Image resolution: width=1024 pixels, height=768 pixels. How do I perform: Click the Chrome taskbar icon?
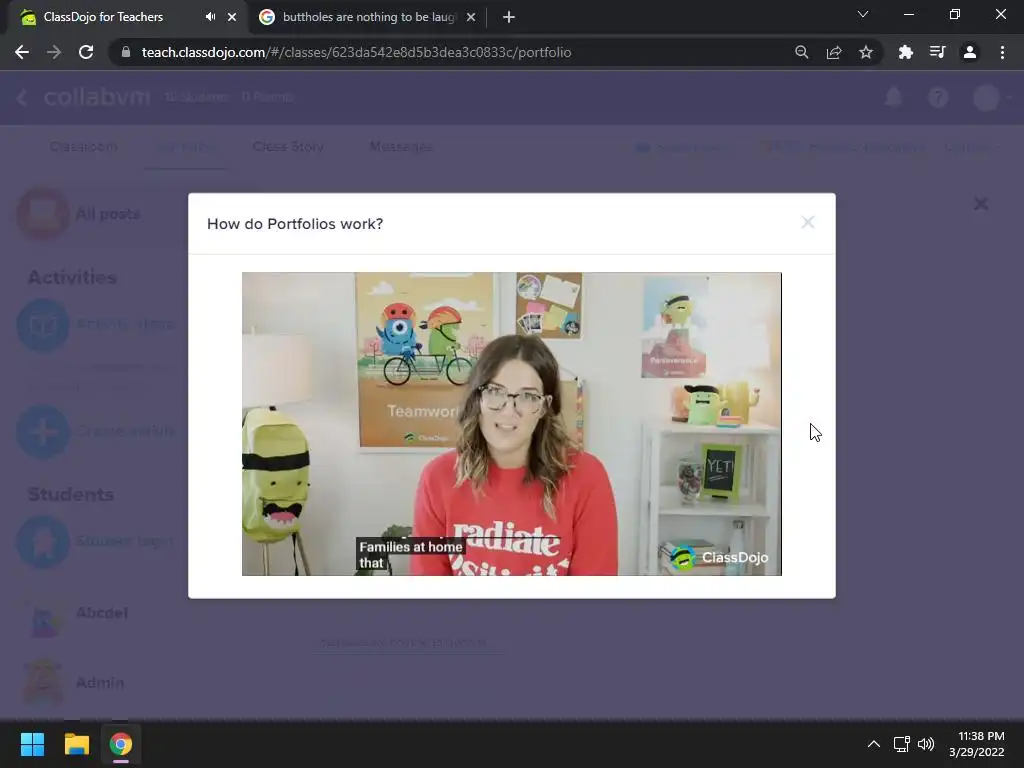120,744
